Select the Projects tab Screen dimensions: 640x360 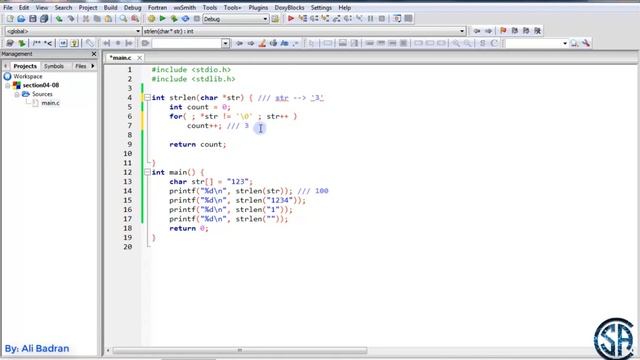25,66
